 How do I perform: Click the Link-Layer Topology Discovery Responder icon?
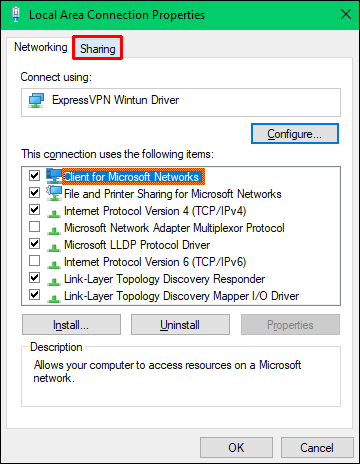coord(54,281)
